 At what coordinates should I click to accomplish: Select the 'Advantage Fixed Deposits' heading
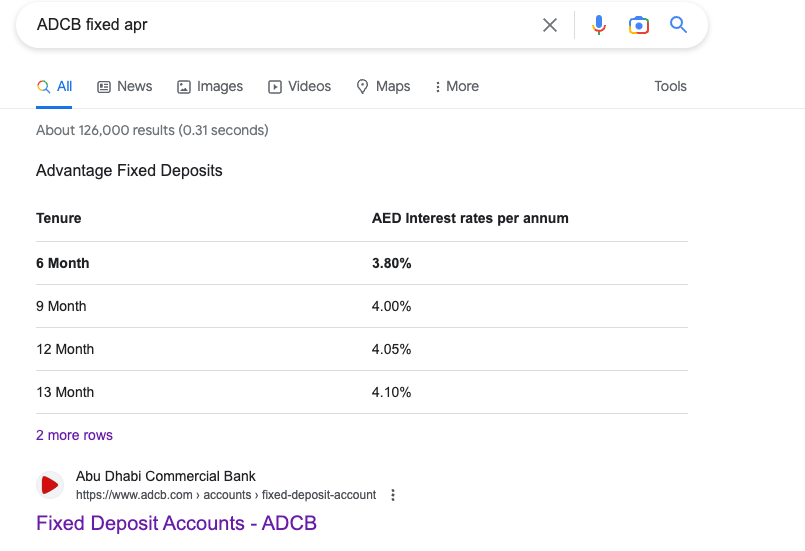pos(129,170)
